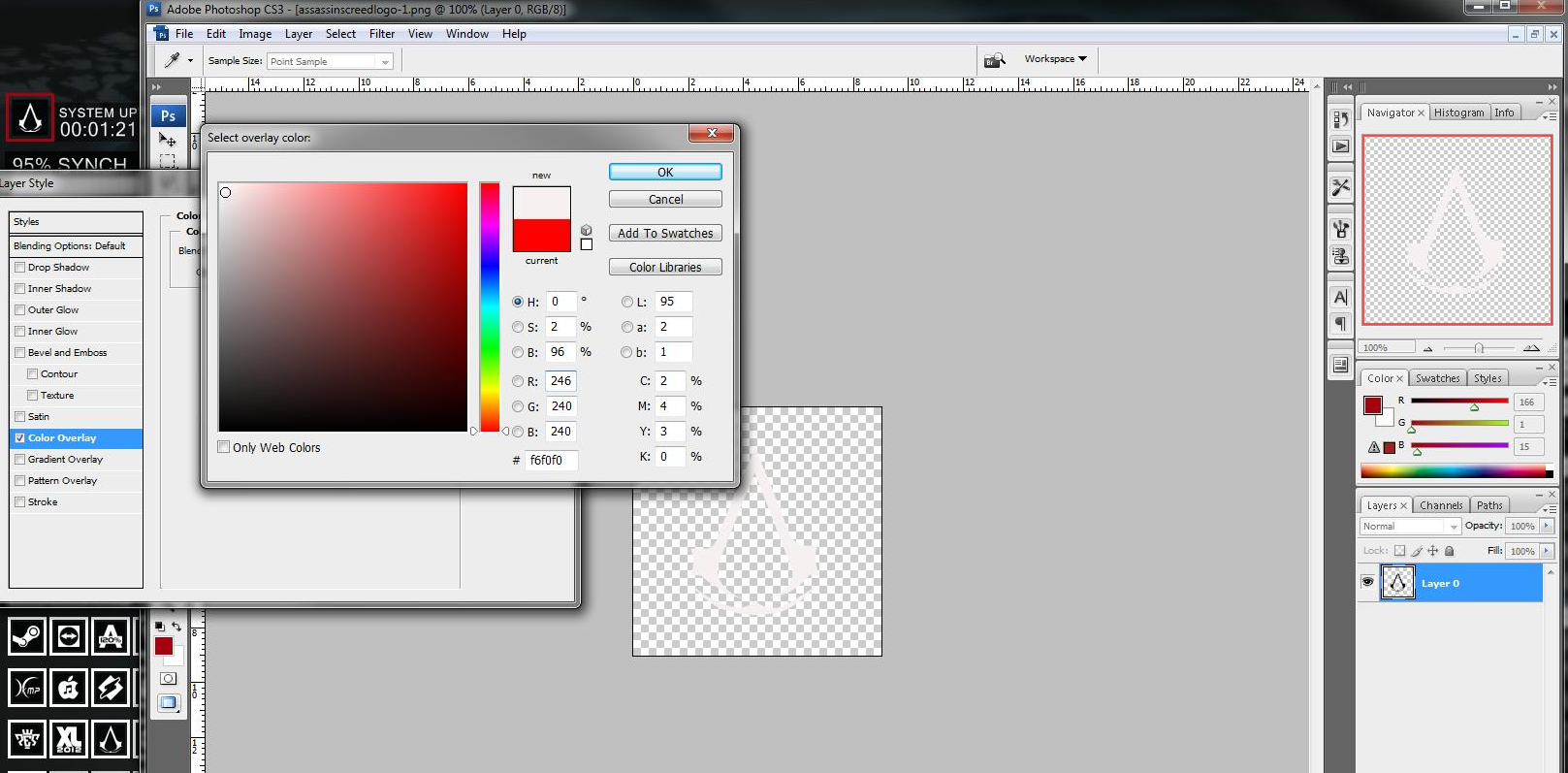The height and width of the screenshot is (773, 1568).
Task: Open the Window menu
Action: [x=466, y=34]
